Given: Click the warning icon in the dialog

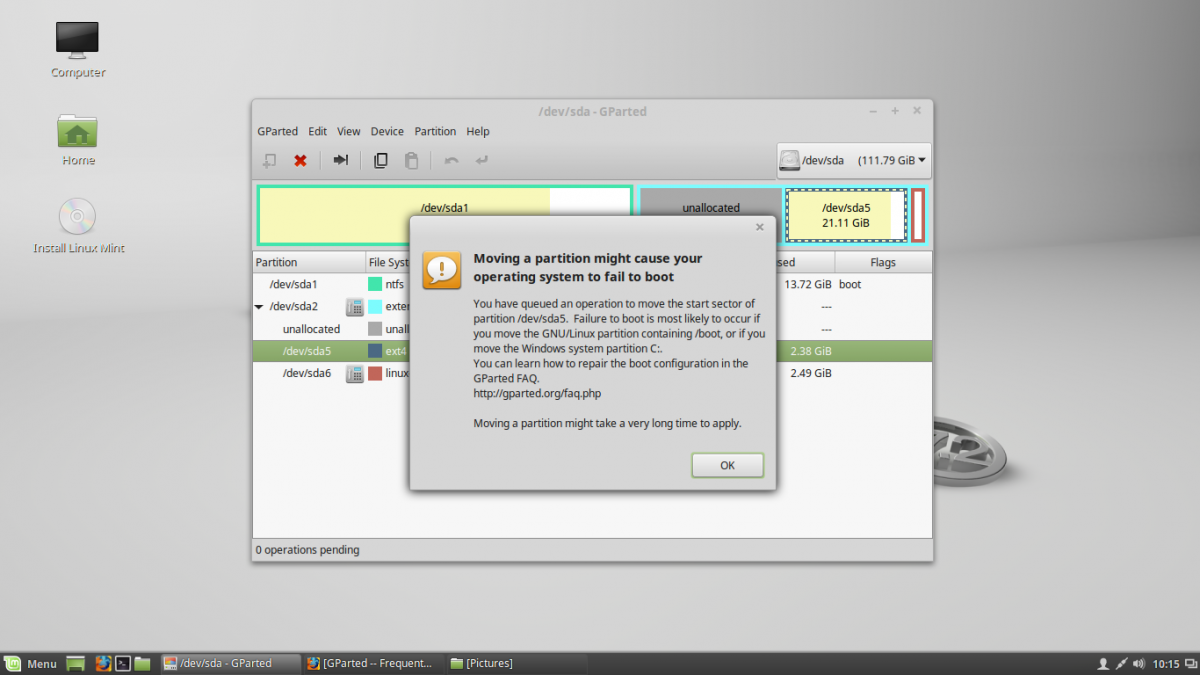Looking at the screenshot, I should [442, 270].
